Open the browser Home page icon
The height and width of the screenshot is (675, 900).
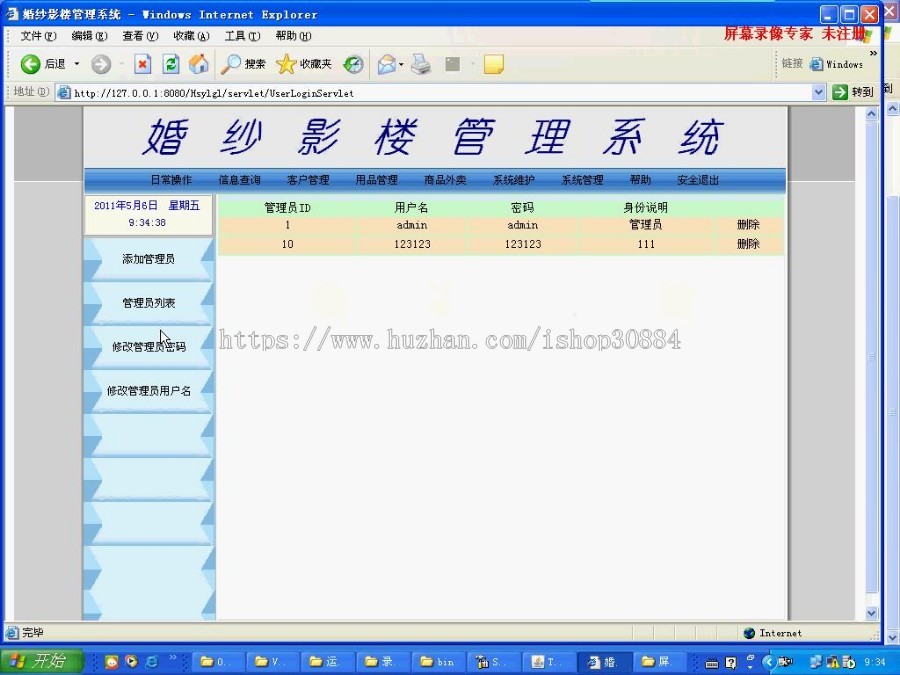pyautogui.click(x=198, y=63)
